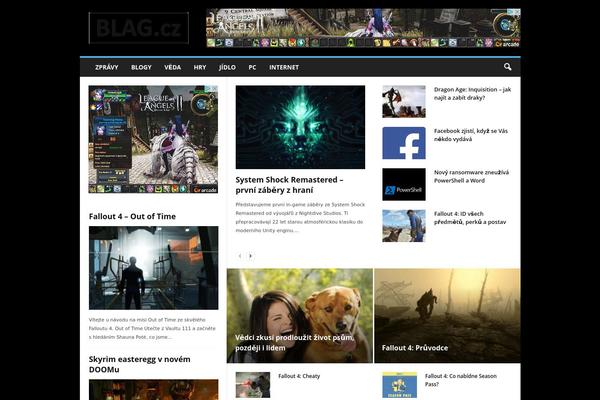Open Dragon Age: Inquisition dragons article link
The height and width of the screenshot is (400, 600).
[x=472, y=93]
